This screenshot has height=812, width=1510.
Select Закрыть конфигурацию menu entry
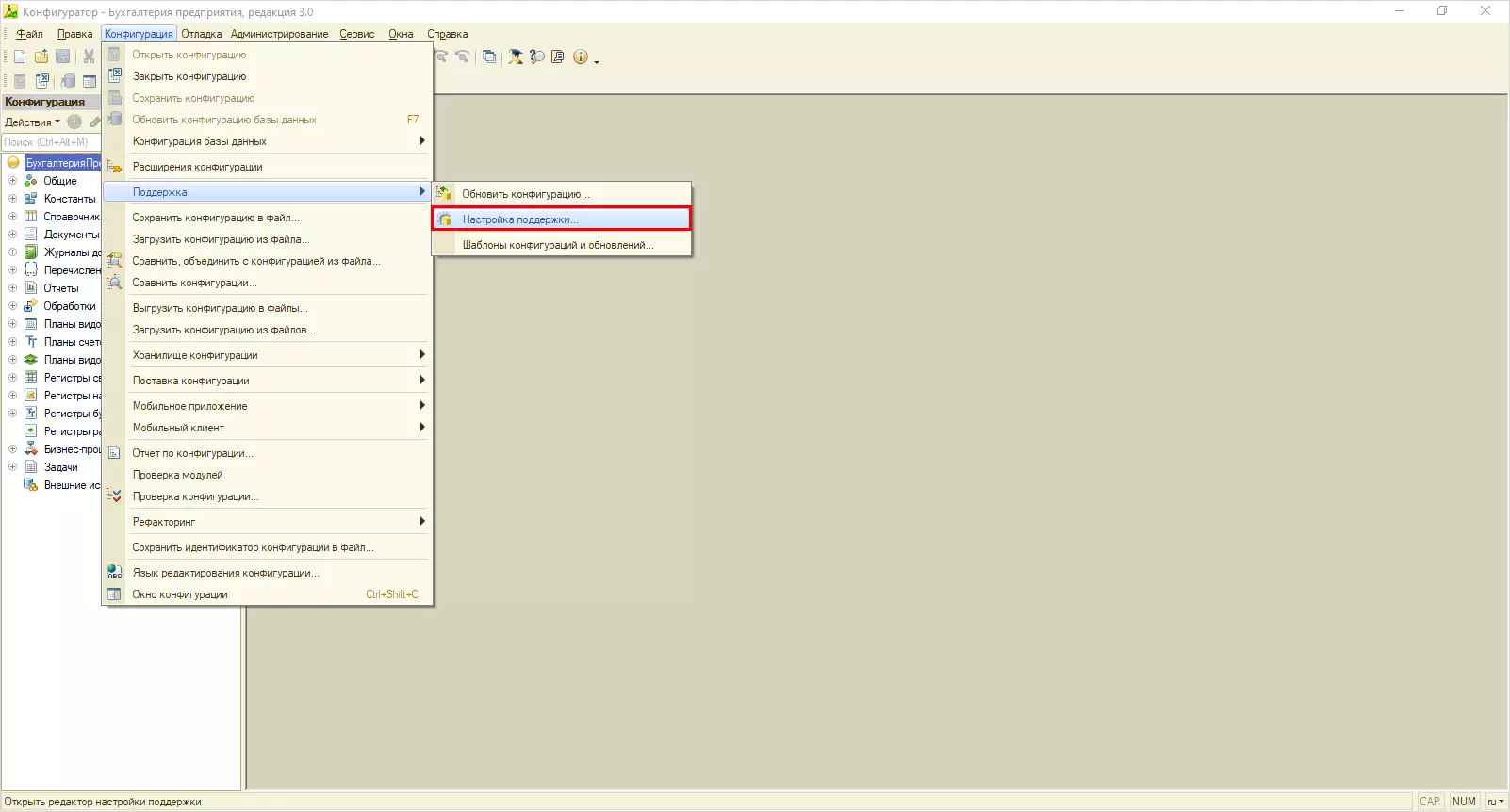pos(268,76)
